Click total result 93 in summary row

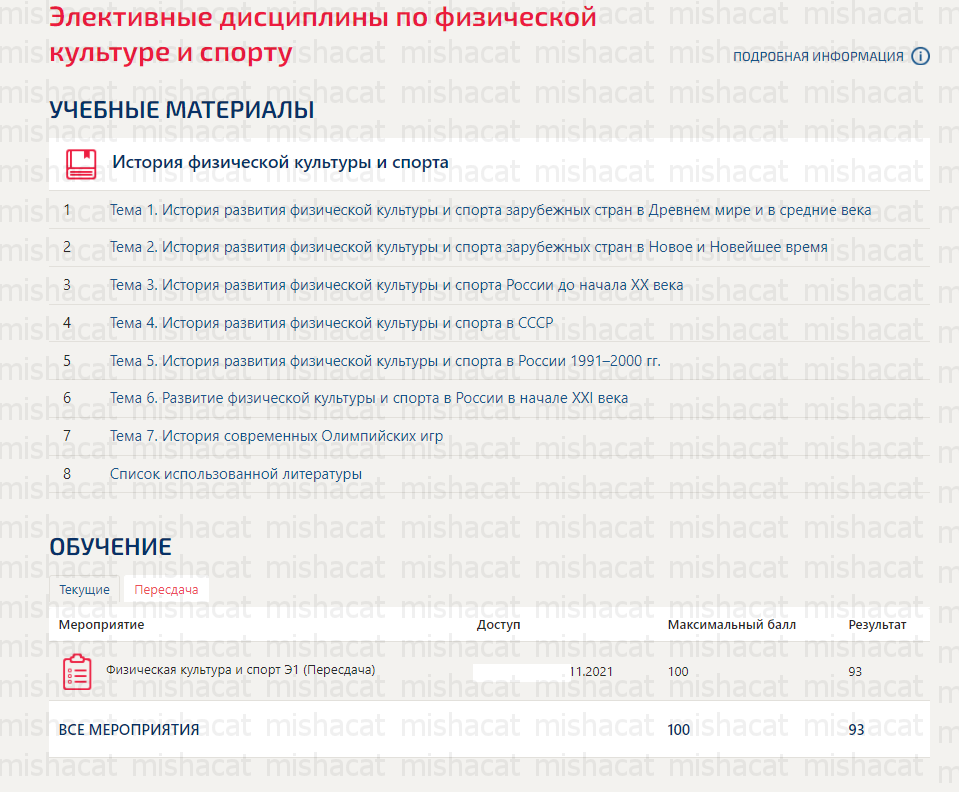tap(856, 730)
